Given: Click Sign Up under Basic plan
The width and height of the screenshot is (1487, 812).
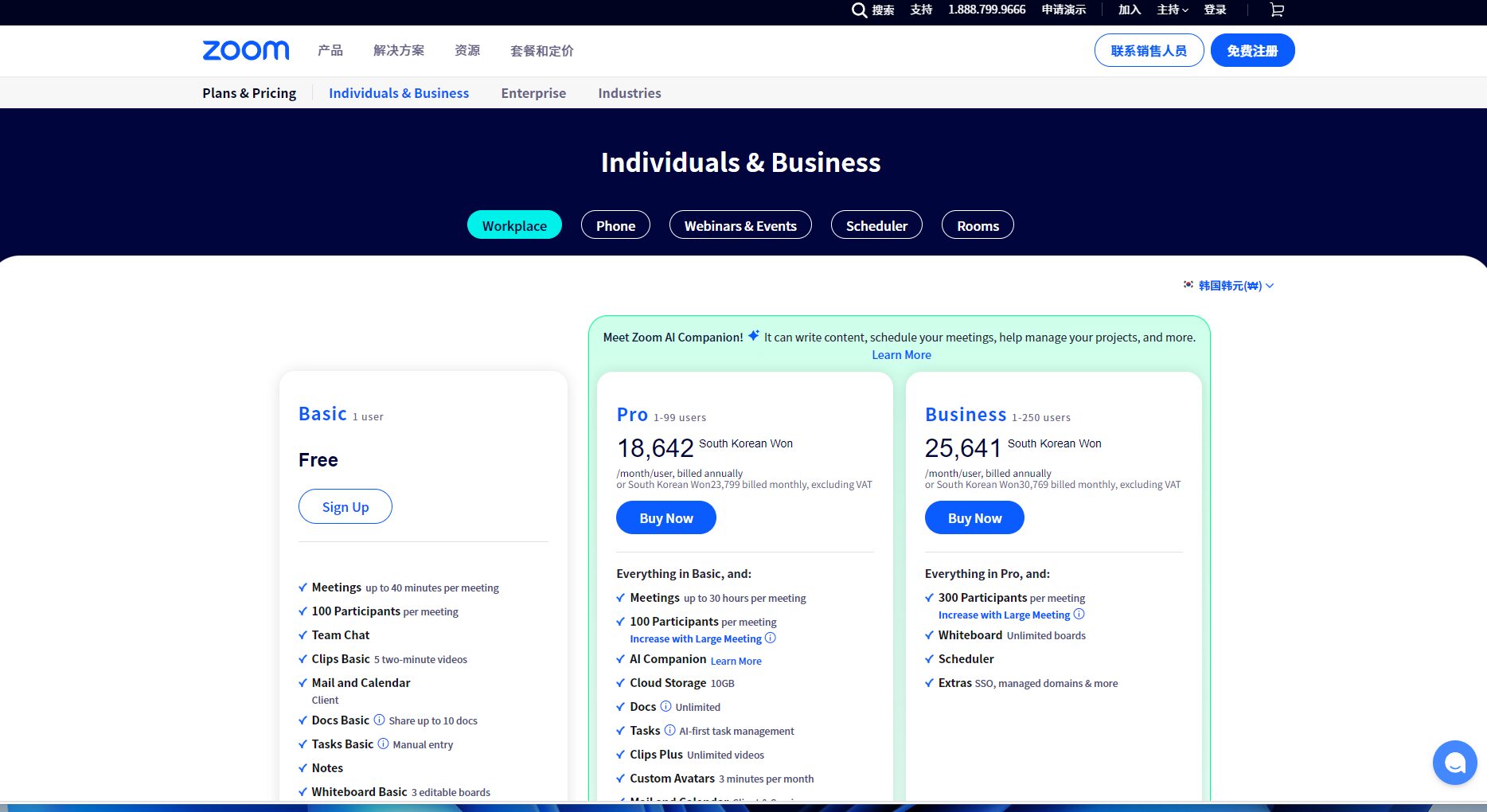Looking at the screenshot, I should 345,506.
